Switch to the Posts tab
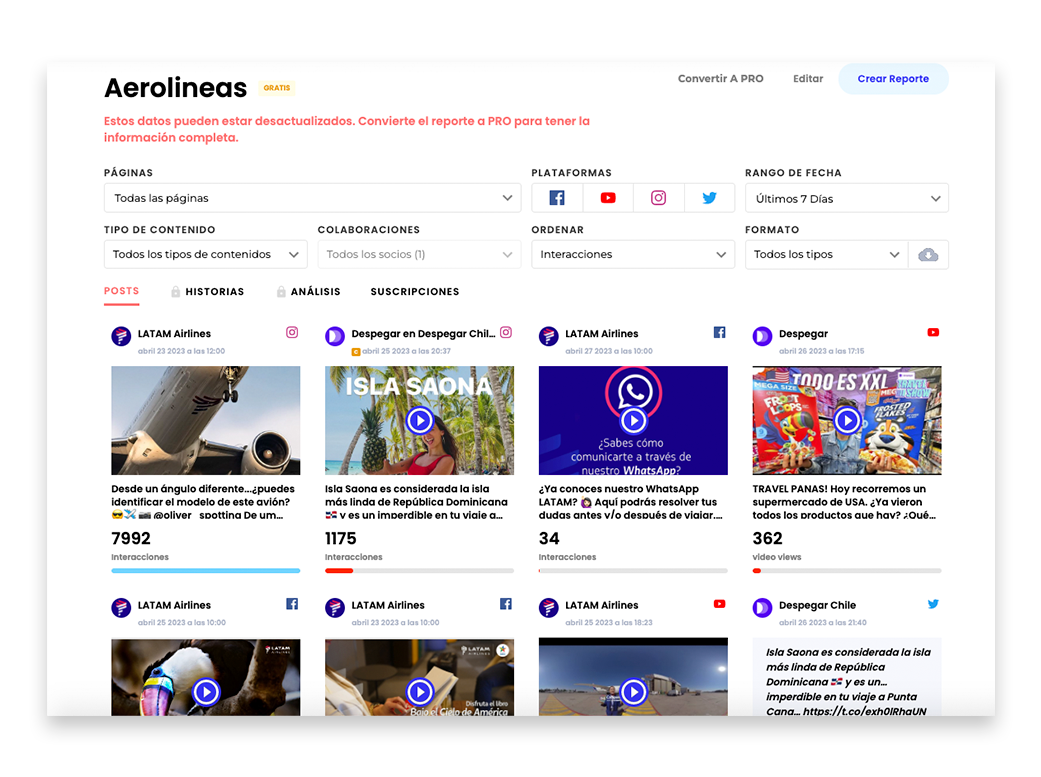Viewport: 1041px width, 777px height. pos(121,292)
